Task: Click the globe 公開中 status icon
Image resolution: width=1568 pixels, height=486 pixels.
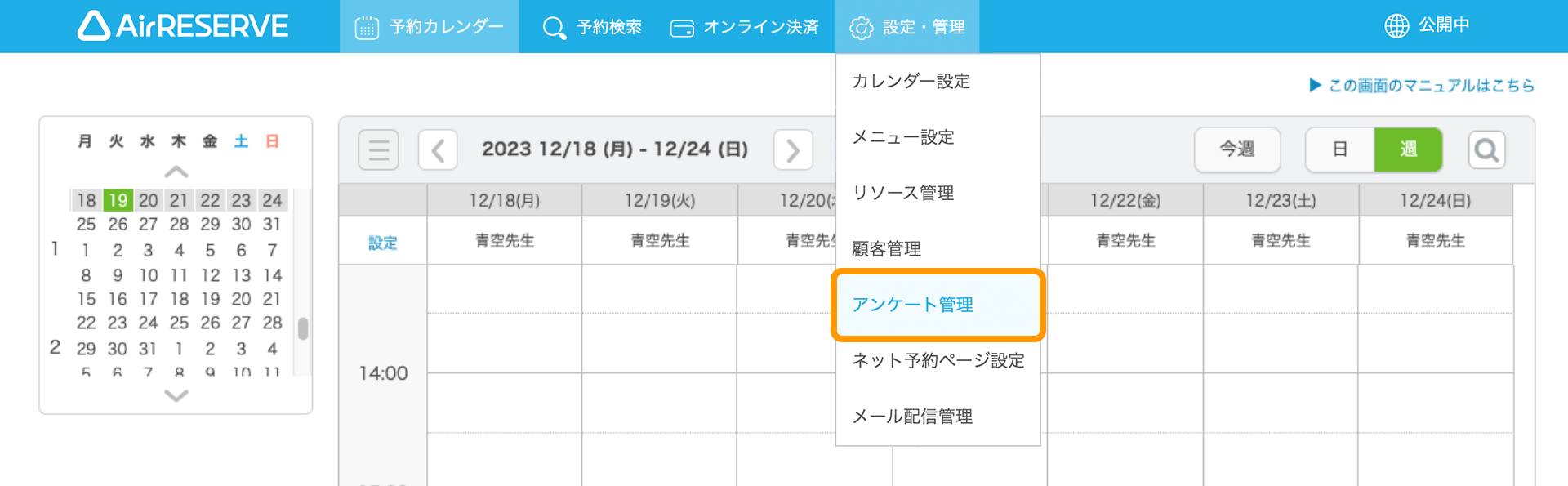Action: pos(1396,26)
